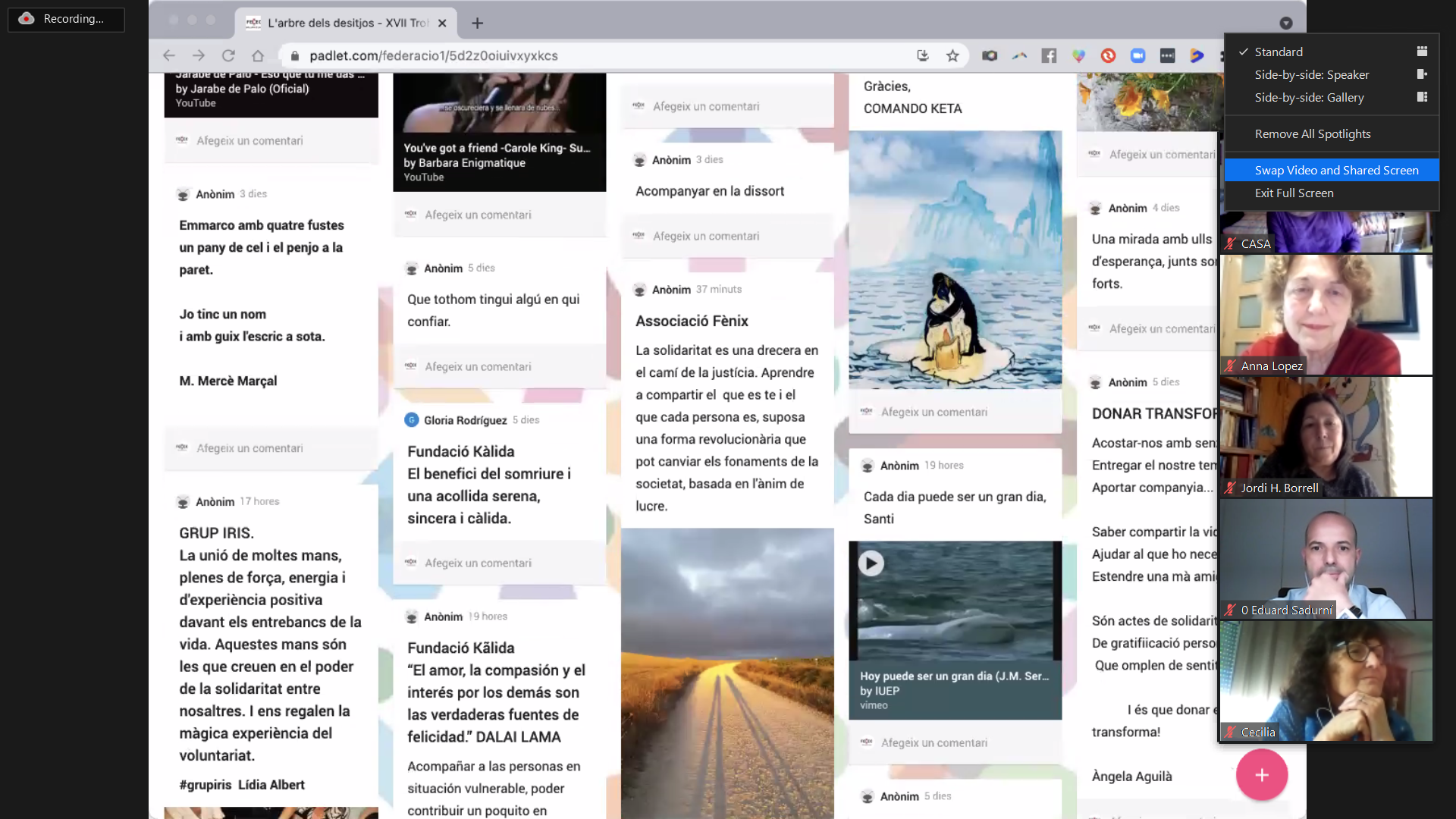Open the red circular arrows extension
The width and height of the screenshot is (1456, 819).
coord(1108,55)
